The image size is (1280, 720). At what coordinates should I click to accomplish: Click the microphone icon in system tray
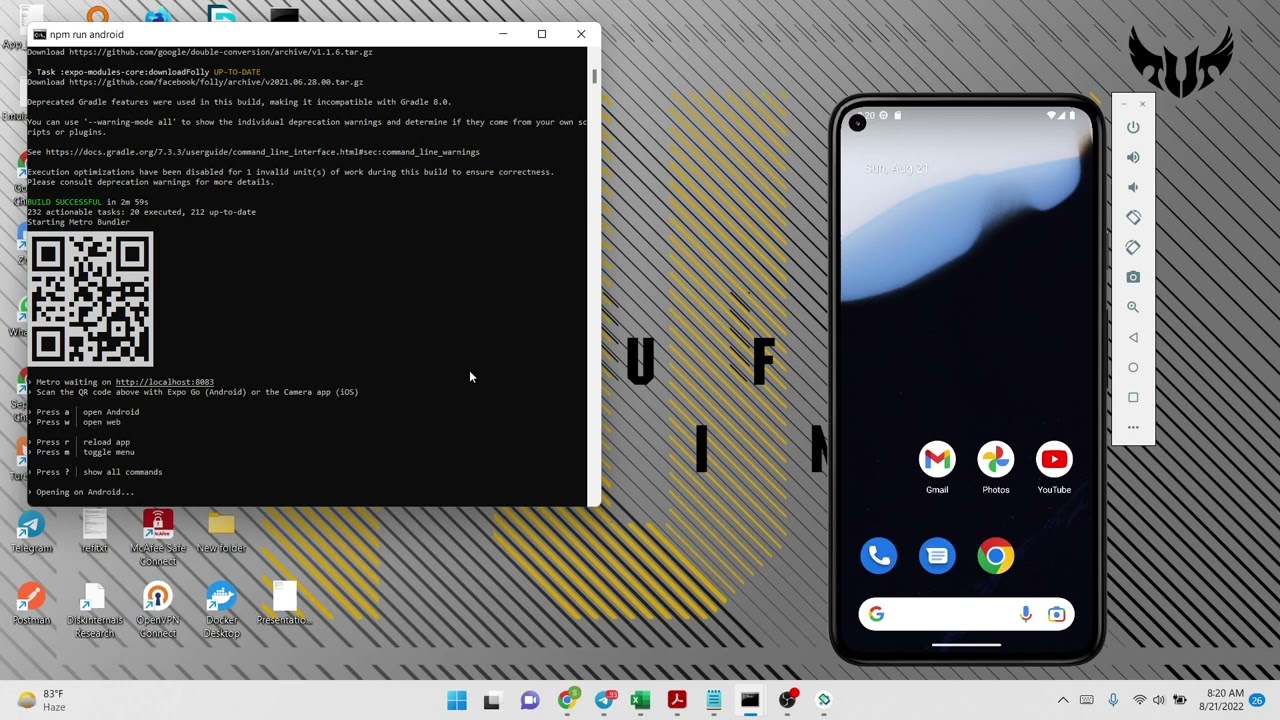coord(1113,700)
